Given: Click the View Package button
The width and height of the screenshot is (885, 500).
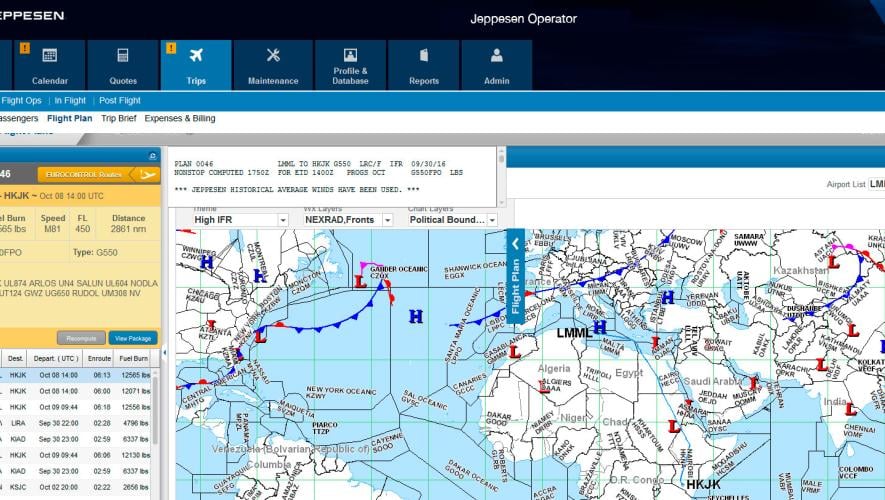Looking at the screenshot, I should [133, 338].
